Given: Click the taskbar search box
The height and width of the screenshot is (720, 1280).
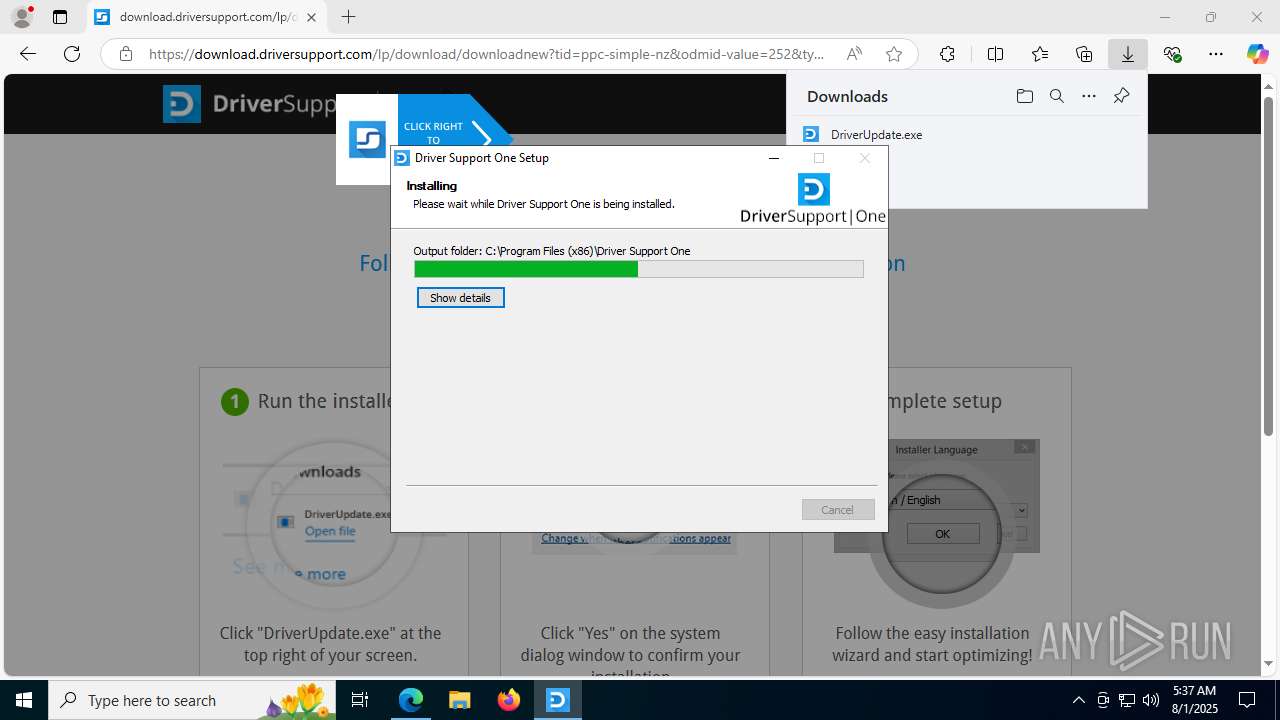Looking at the screenshot, I should [192, 700].
